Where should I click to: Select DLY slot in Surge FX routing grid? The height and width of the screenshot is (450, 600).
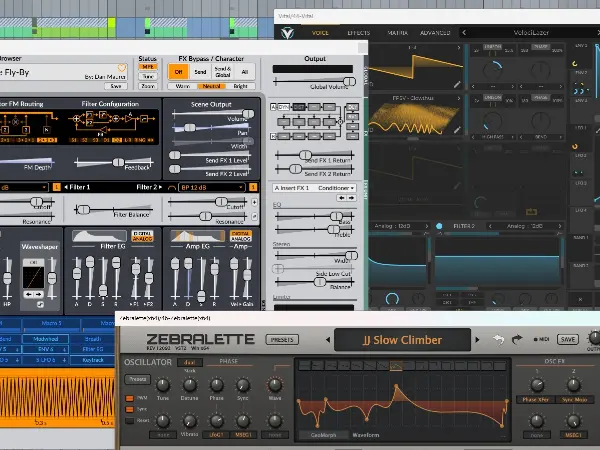[x=352, y=107]
